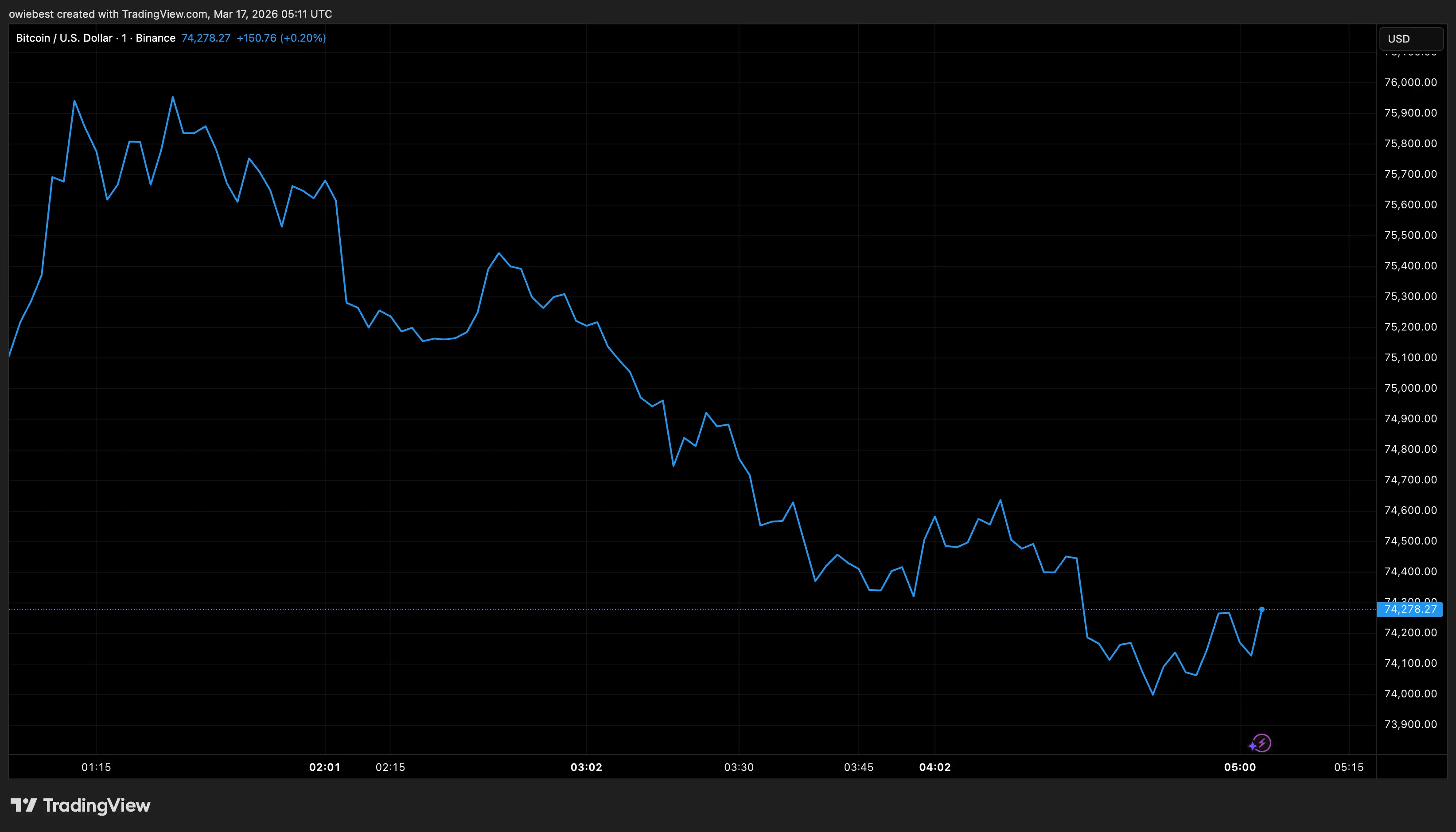1456x832 pixels.
Task: Click the USD currency button
Action: (x=1411, y=38)
